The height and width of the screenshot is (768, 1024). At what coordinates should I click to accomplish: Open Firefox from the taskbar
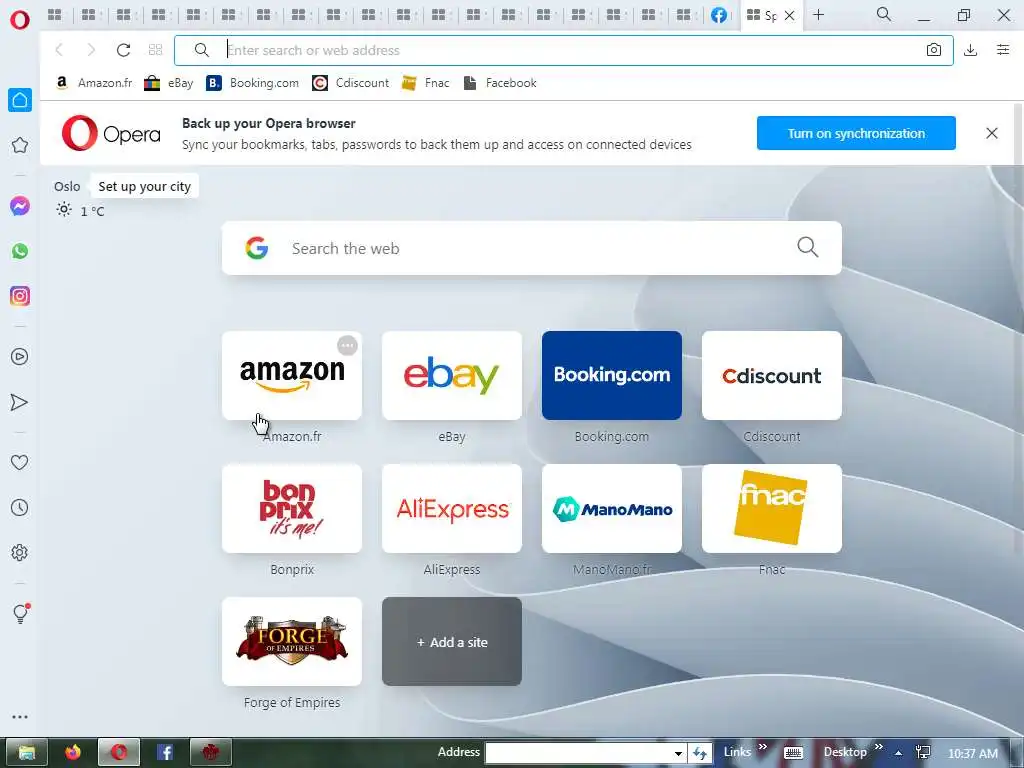tap(72, 752)
